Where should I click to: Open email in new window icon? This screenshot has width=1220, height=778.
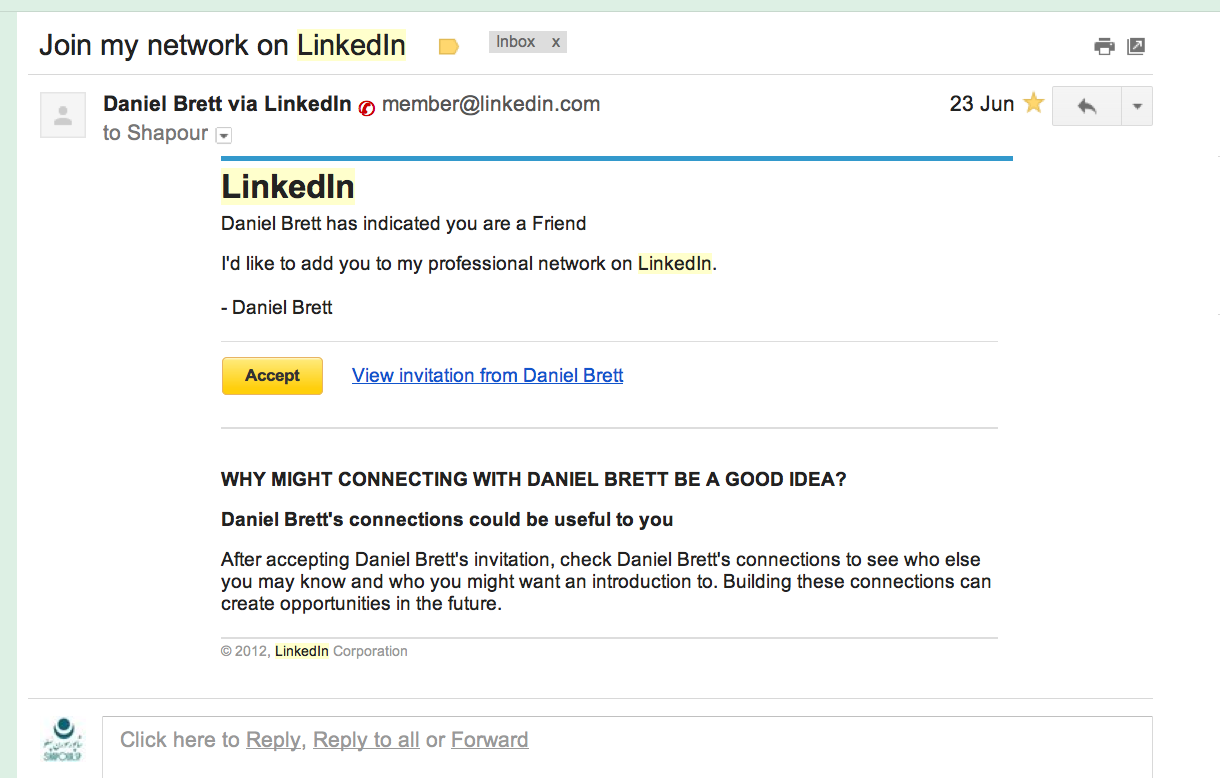[1136, 46]
